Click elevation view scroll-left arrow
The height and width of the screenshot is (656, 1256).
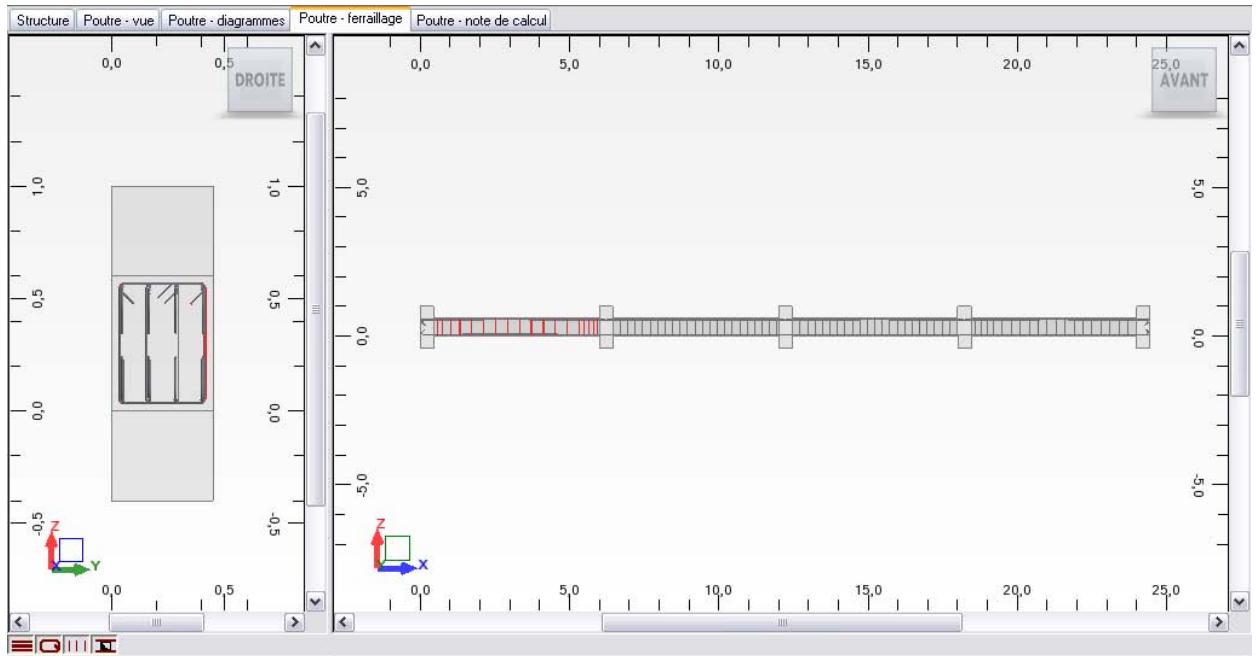[342, 622]
